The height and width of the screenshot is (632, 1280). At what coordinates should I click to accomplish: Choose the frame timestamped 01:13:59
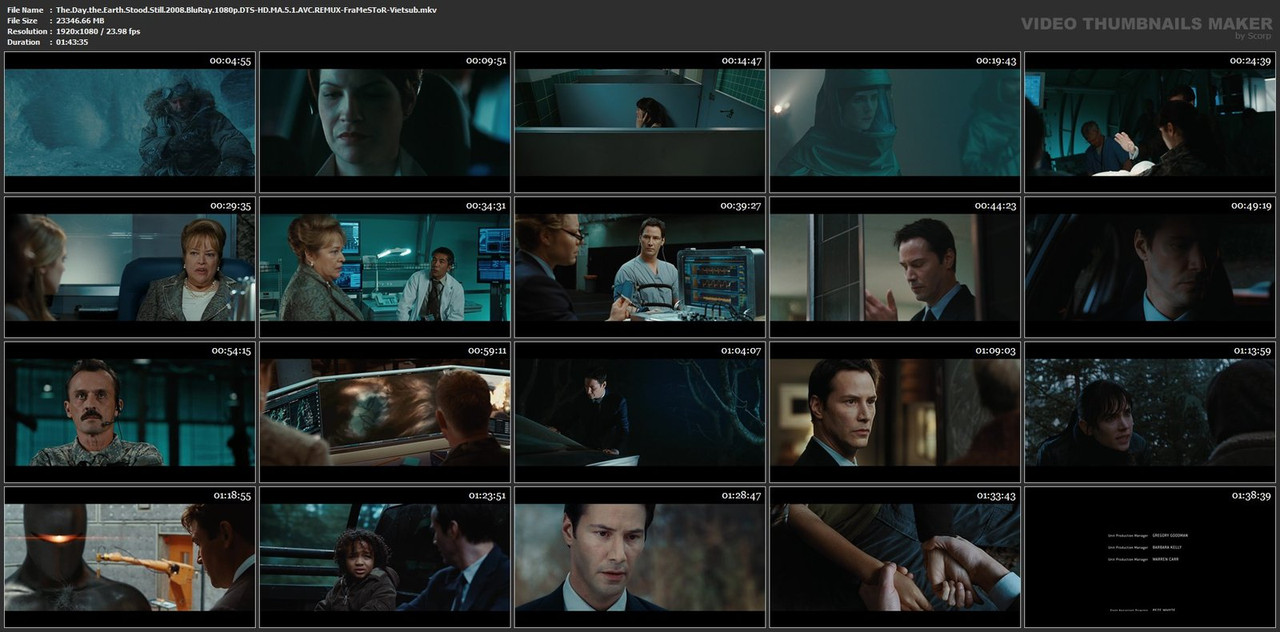click(x=1150, y=412)
